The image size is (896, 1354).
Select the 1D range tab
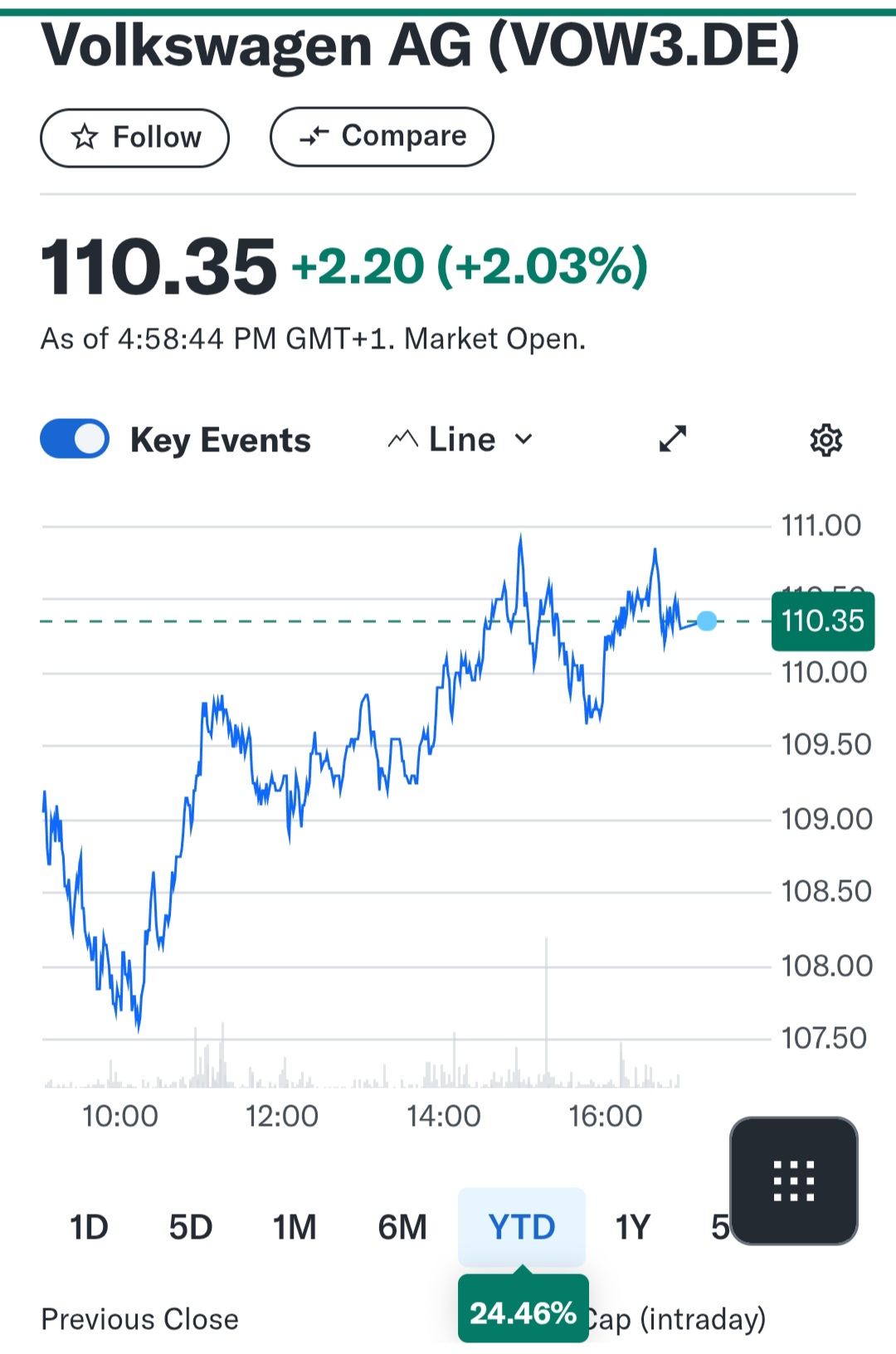[89, 1227]
